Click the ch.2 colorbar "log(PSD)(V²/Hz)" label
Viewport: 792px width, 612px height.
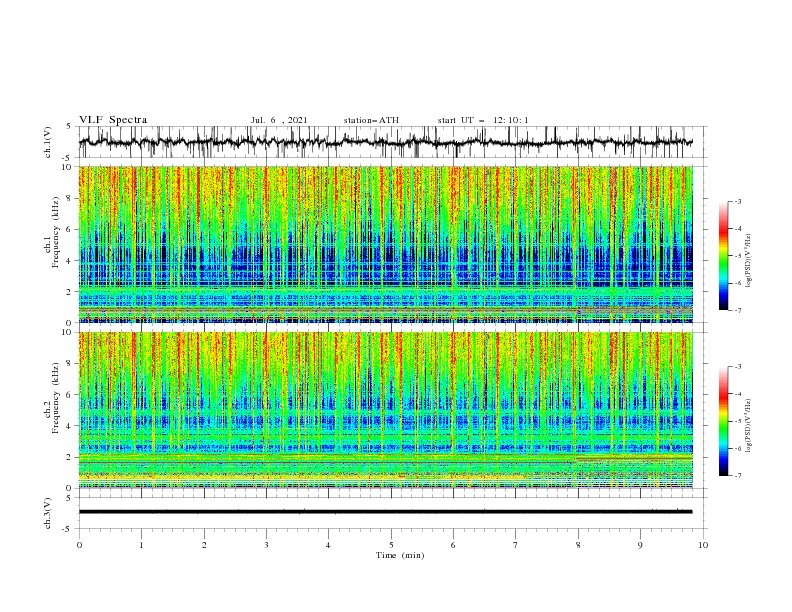[749, 425]
